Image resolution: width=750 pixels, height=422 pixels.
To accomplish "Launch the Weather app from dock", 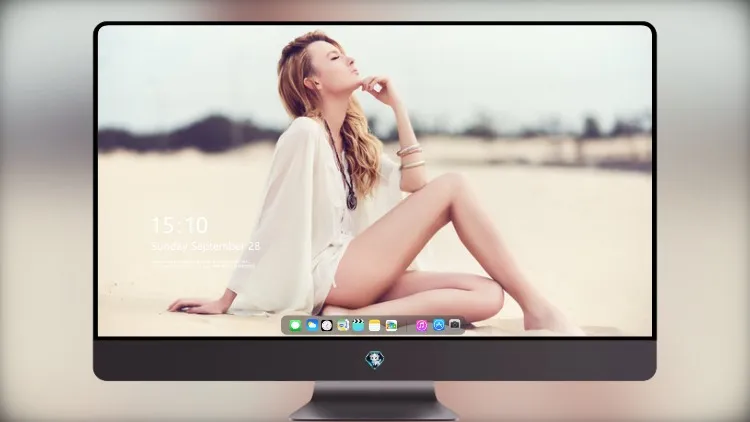I will point(312,325).
